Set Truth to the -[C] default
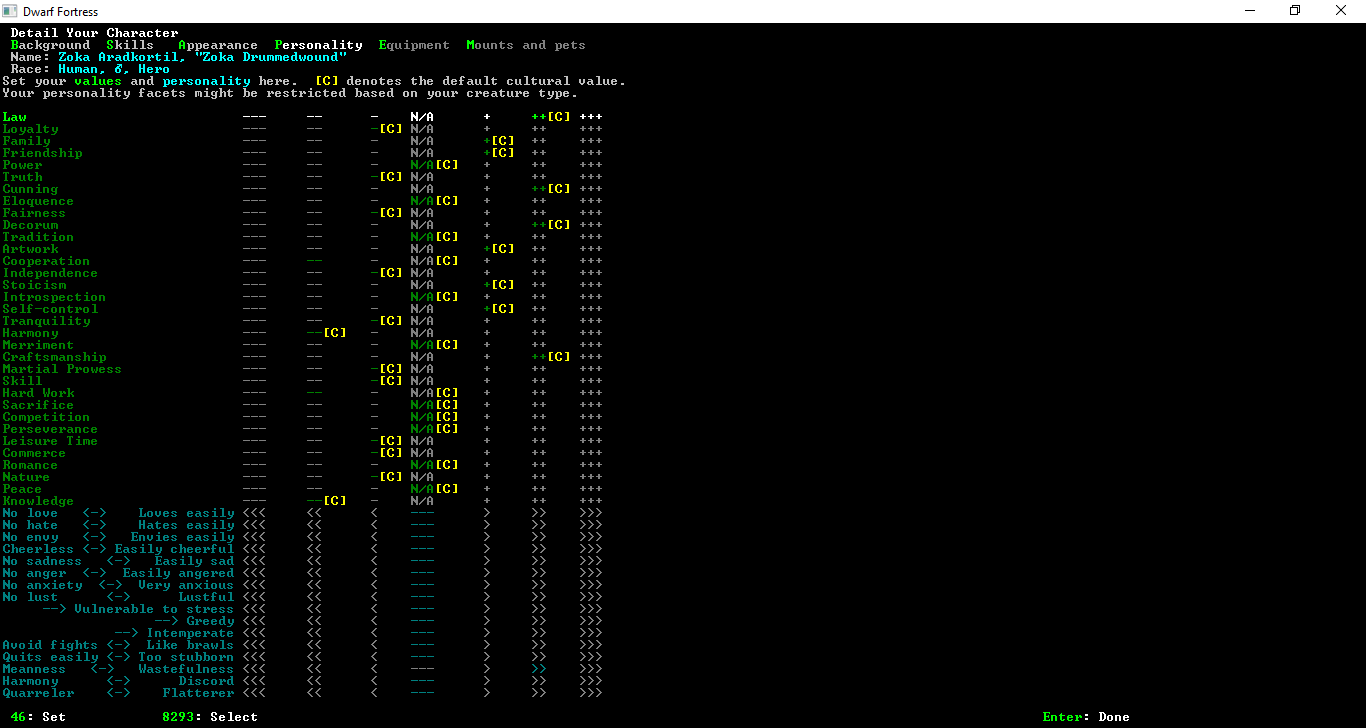This screenshot has width=1366, height=728. [386, 177]
